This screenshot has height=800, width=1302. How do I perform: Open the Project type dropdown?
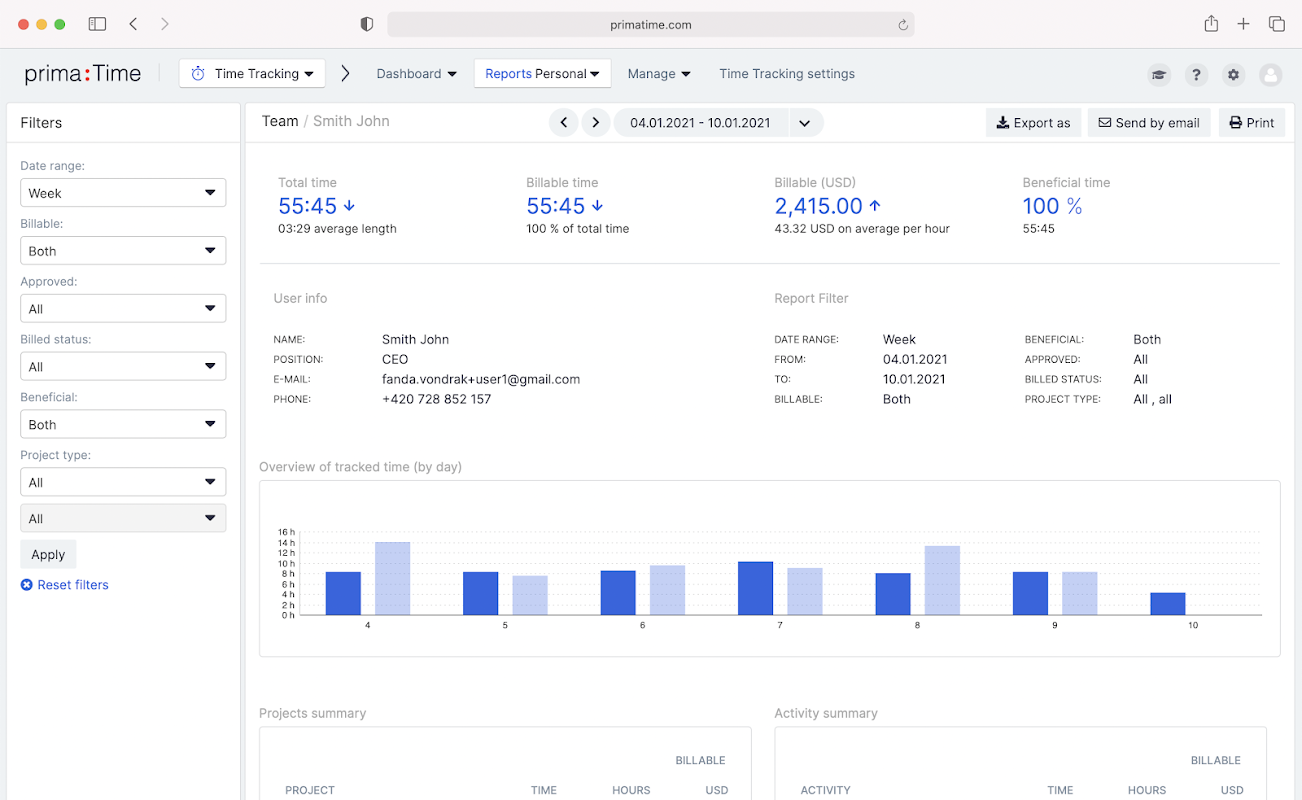[123, 482]
